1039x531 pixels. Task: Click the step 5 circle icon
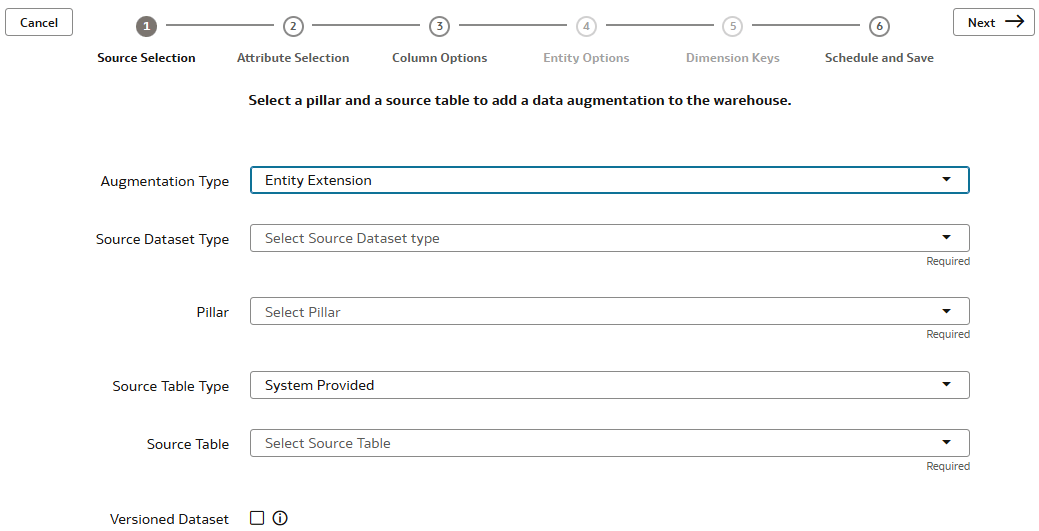(732, 27)
